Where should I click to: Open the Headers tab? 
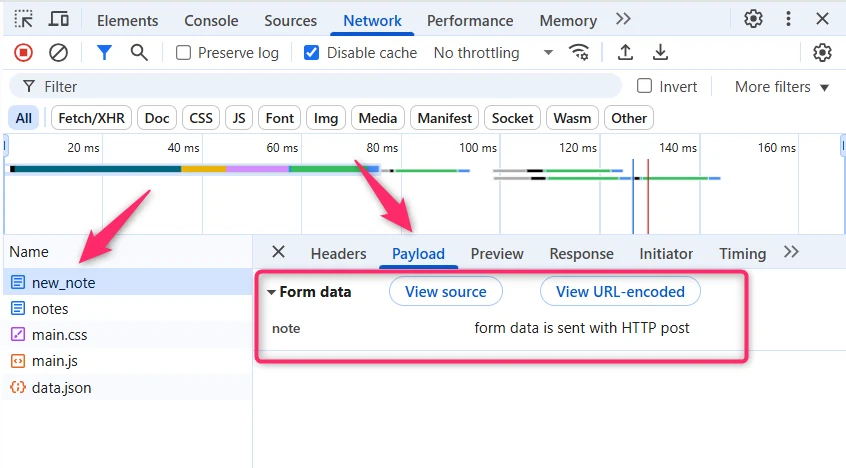pos(338,254)
